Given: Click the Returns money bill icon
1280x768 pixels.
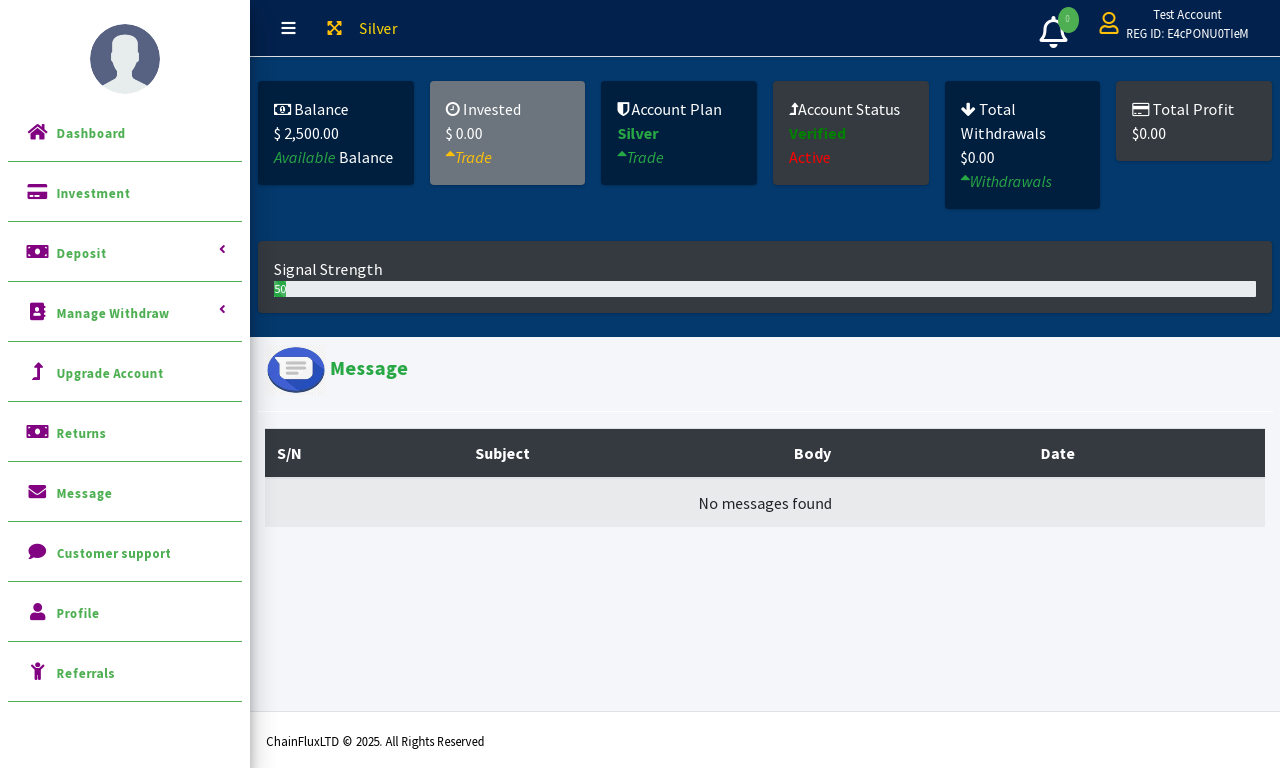Looking at the screenshot, I should (37, 432).
